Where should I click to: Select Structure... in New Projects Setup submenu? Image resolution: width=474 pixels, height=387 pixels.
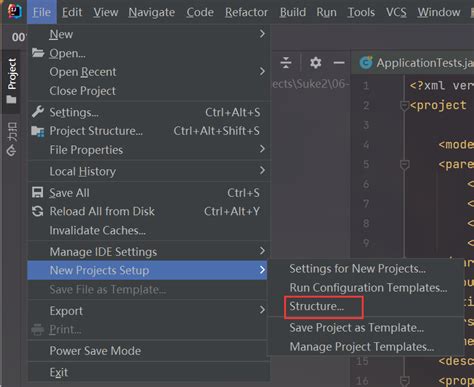[316, 306]
